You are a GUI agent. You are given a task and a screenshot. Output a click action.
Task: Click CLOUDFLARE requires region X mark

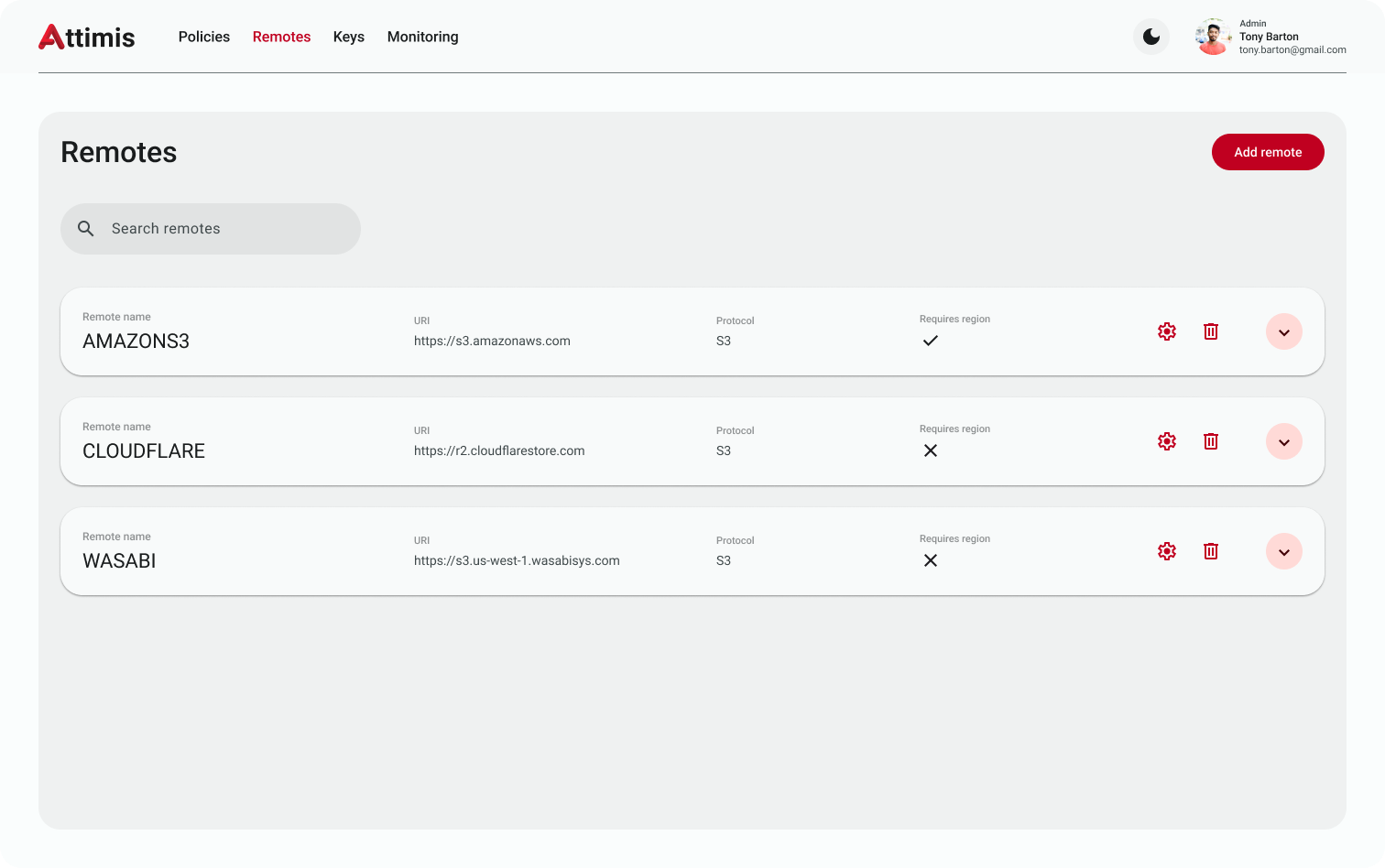[930, 450]
